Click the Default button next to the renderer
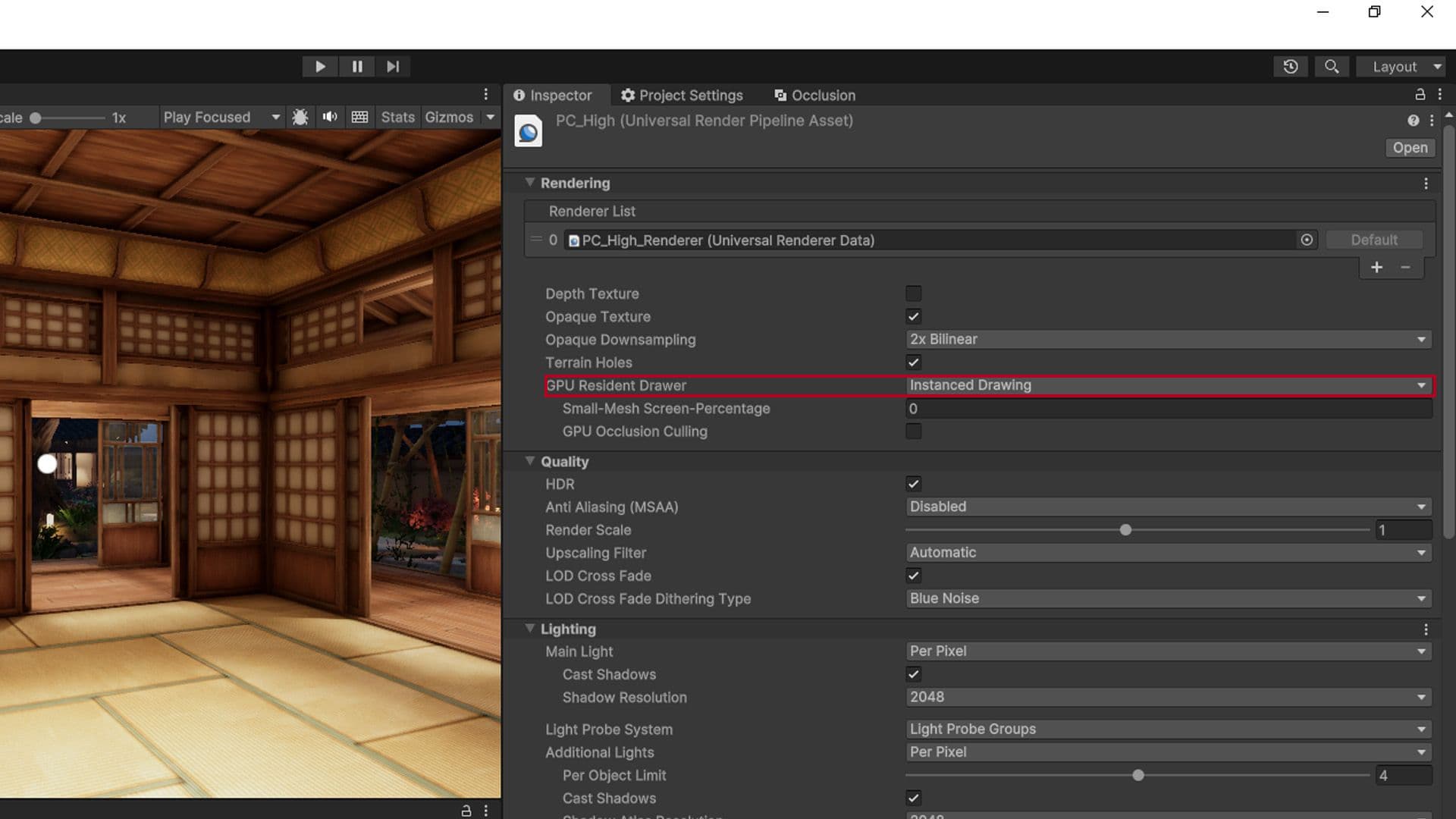This screenshot has width=1456, height=819. (1374, 240)
